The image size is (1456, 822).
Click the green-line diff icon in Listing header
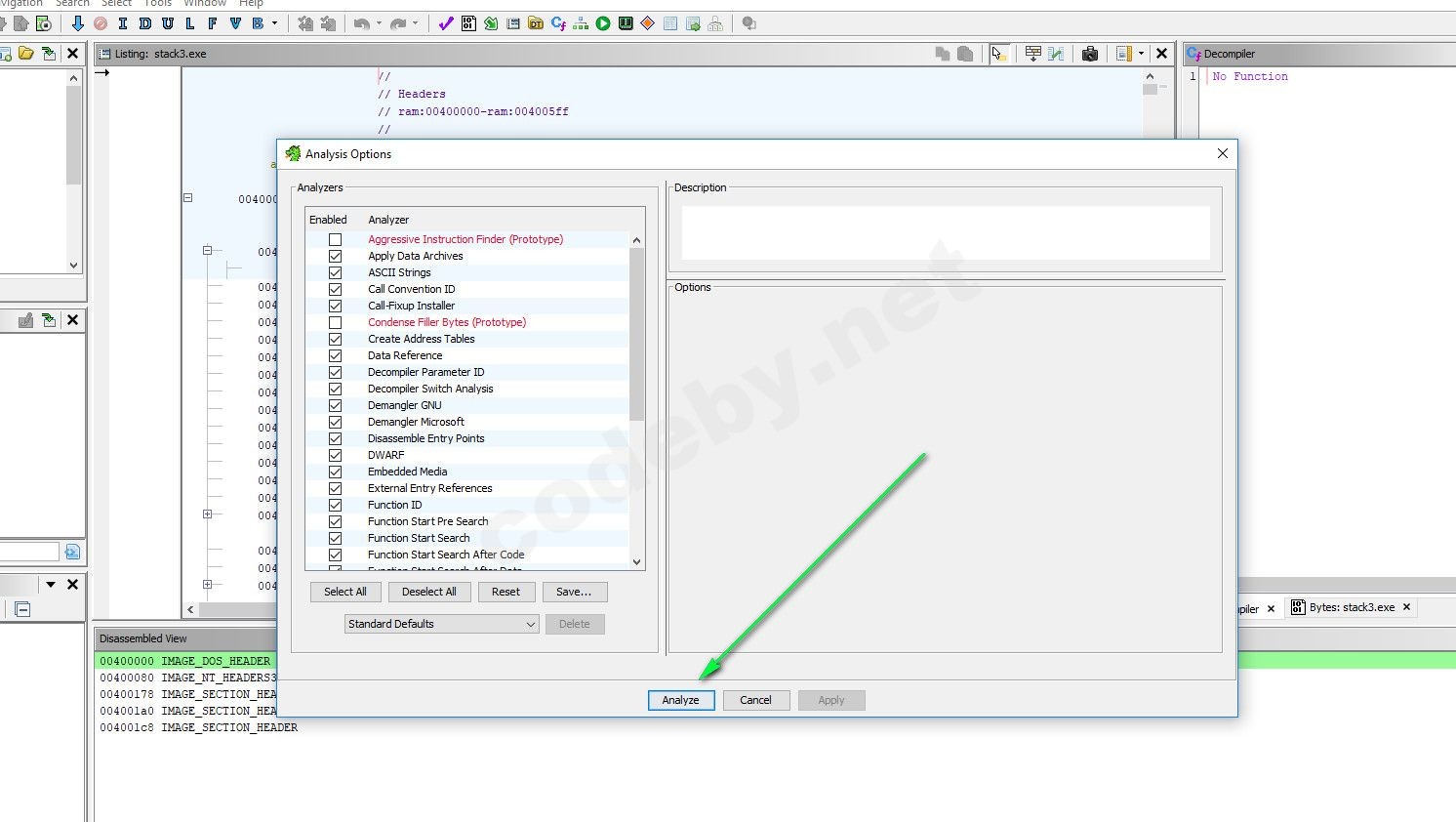click(1056, 54)
